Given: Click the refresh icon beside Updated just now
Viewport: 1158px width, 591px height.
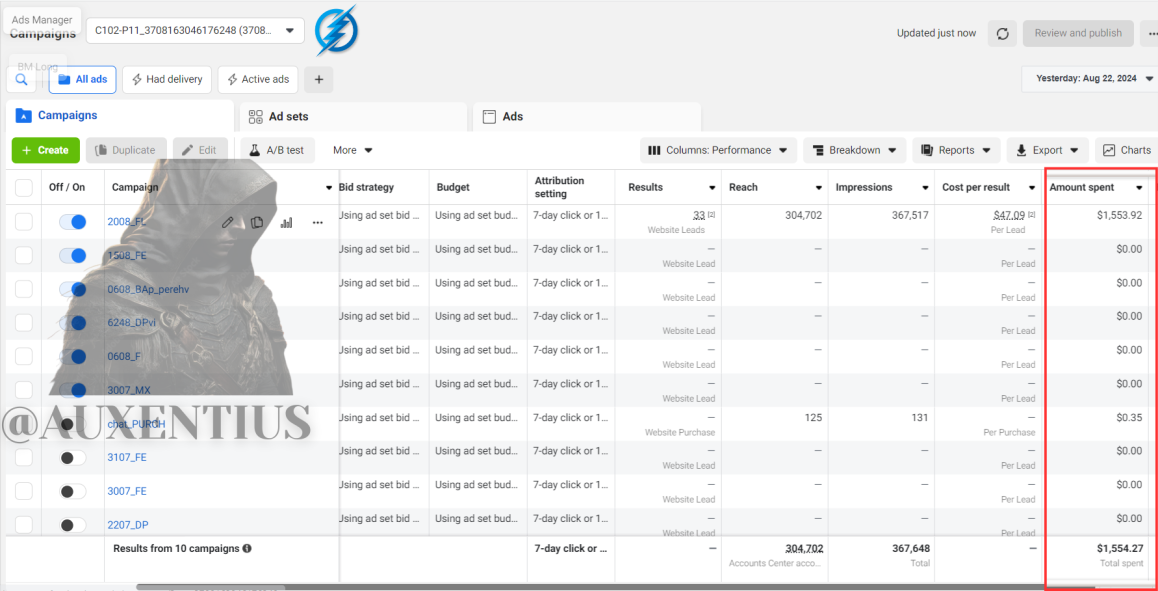Looking at the screenshot, I should click(1002, 33).
